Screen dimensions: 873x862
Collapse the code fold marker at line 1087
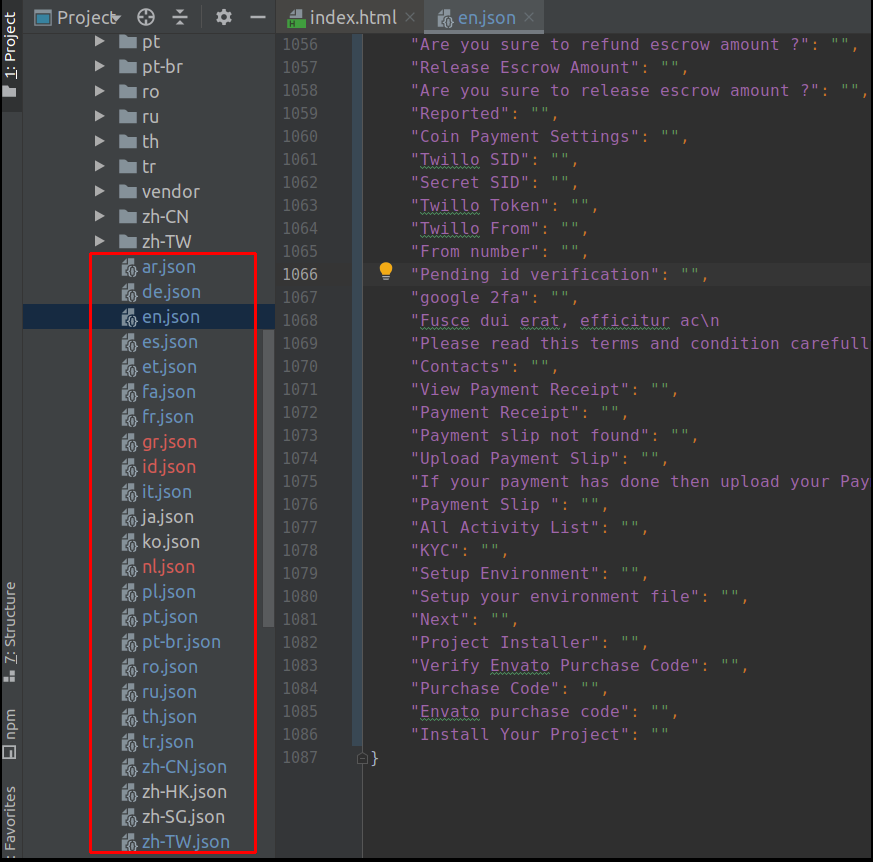click(362, 758)
